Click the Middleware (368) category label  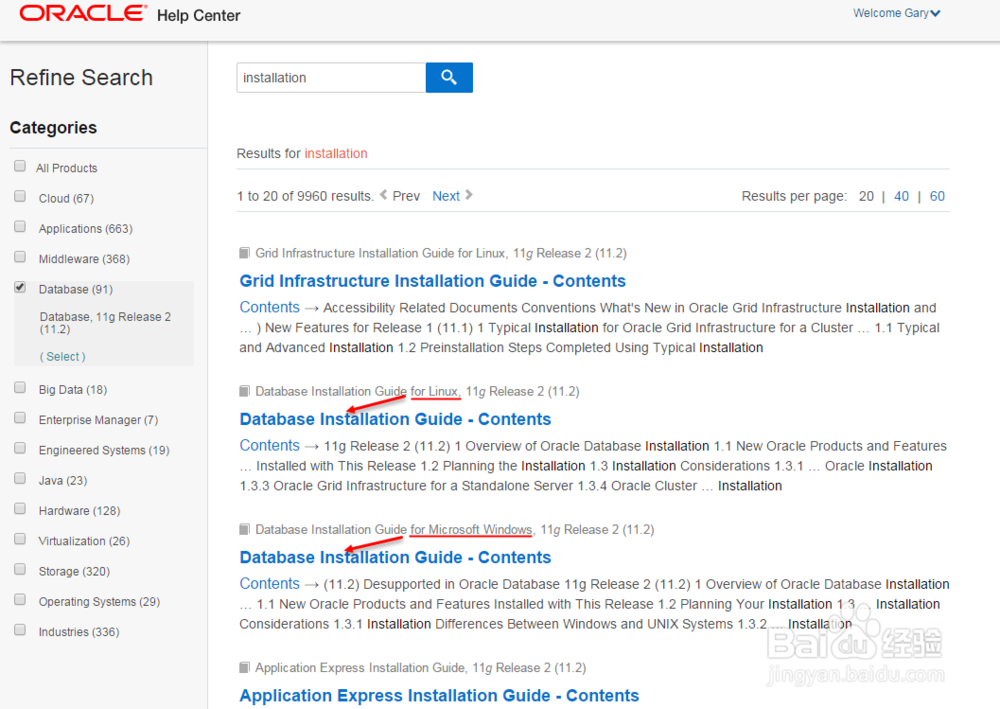(84, 259)
